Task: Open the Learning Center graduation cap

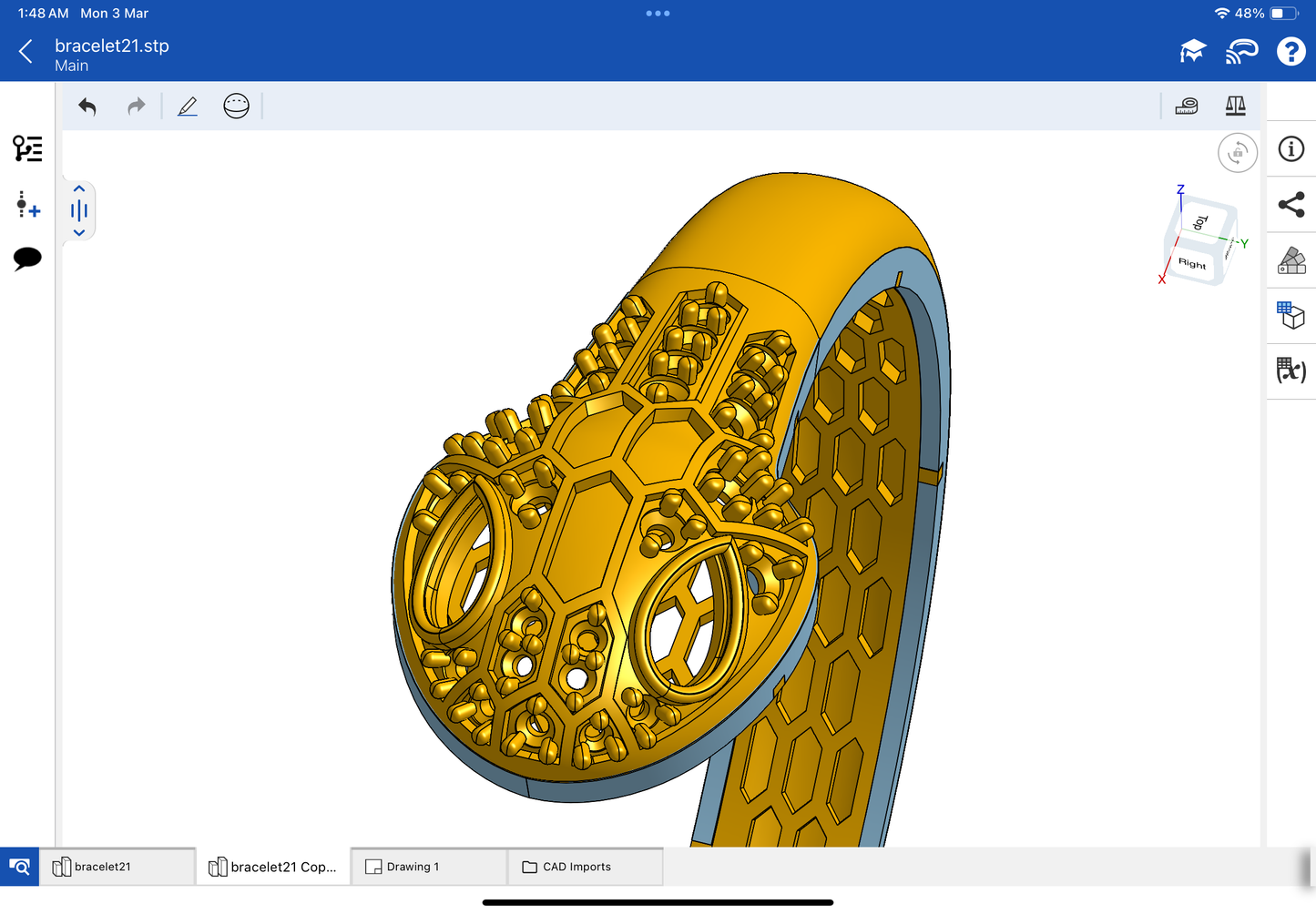Action: pos(1192,52)
